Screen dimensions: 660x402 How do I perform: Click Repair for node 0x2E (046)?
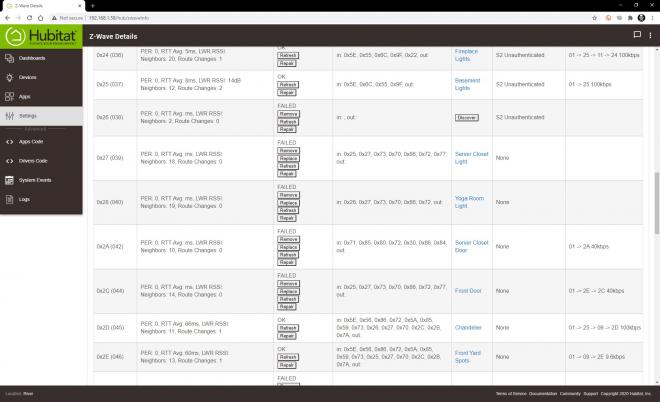(287, 365)
